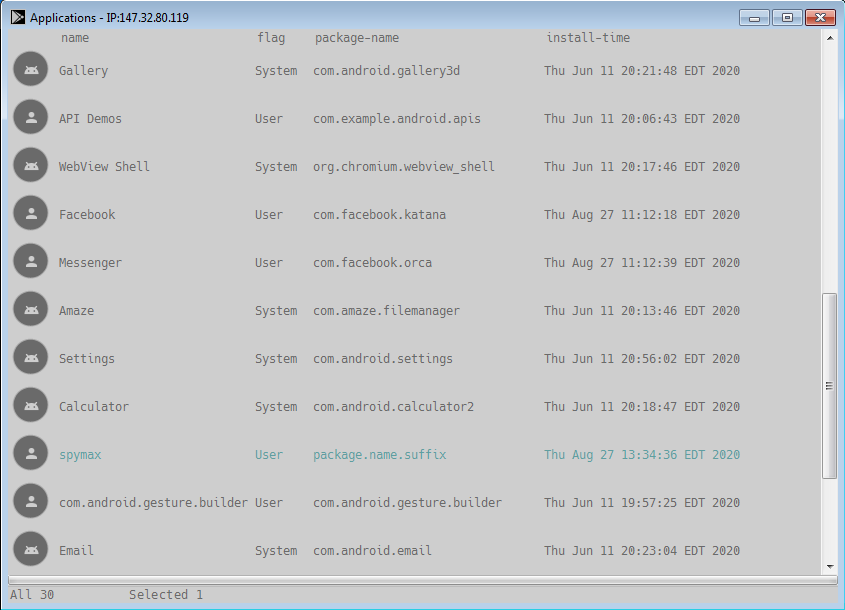
Task: Click the scrollbar down arrow
Action: point(830,566)
